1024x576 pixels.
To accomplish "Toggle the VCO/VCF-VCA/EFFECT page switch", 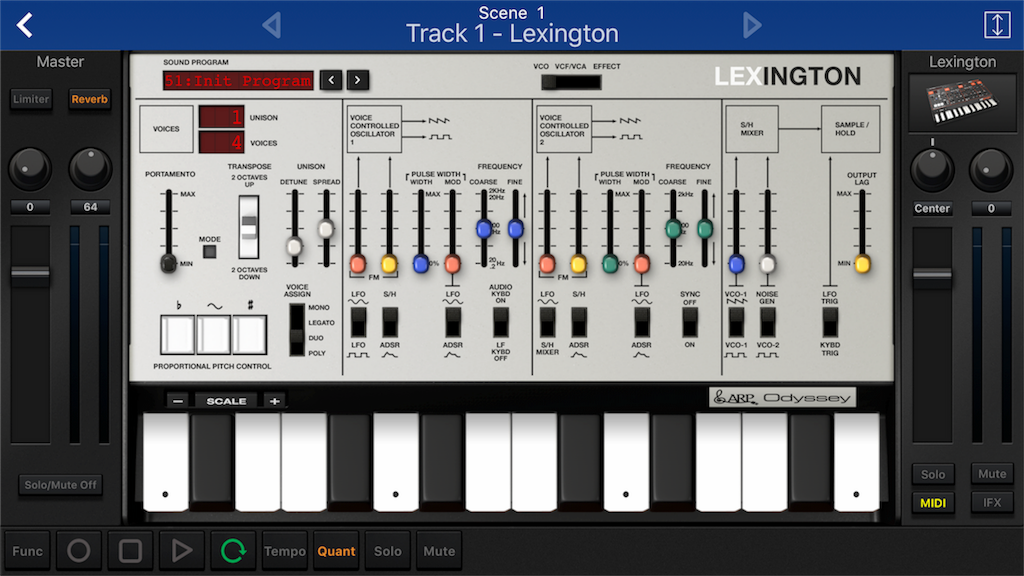I will [x=571, y=82].
